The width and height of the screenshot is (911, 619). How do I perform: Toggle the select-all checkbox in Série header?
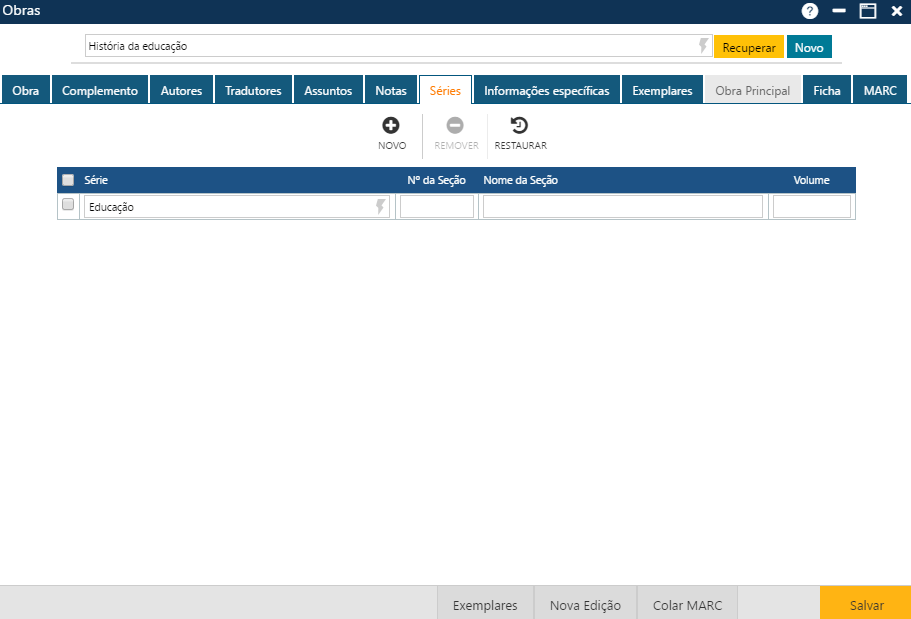tap(68, 180)
